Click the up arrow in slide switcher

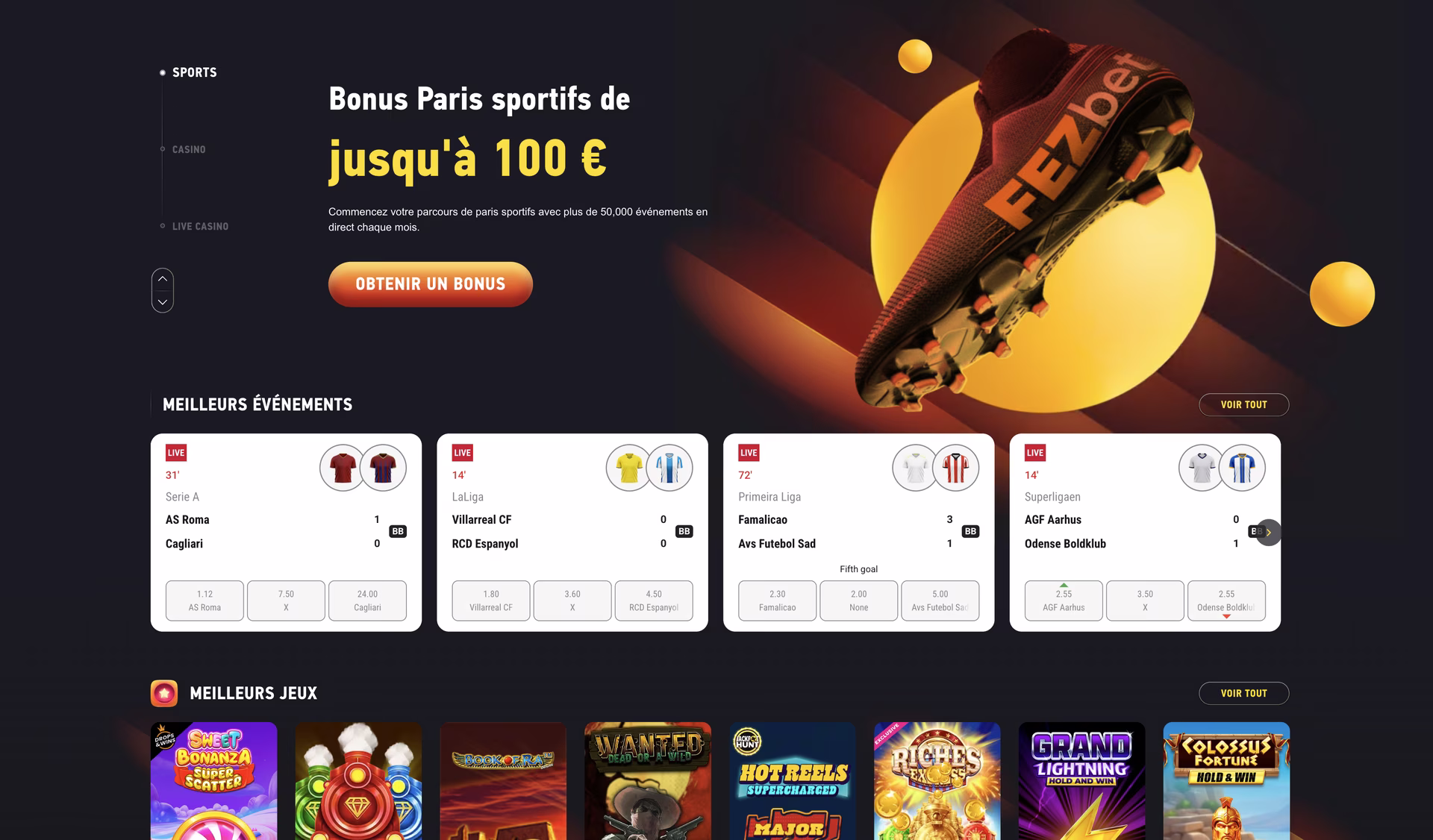pos(162,279)
